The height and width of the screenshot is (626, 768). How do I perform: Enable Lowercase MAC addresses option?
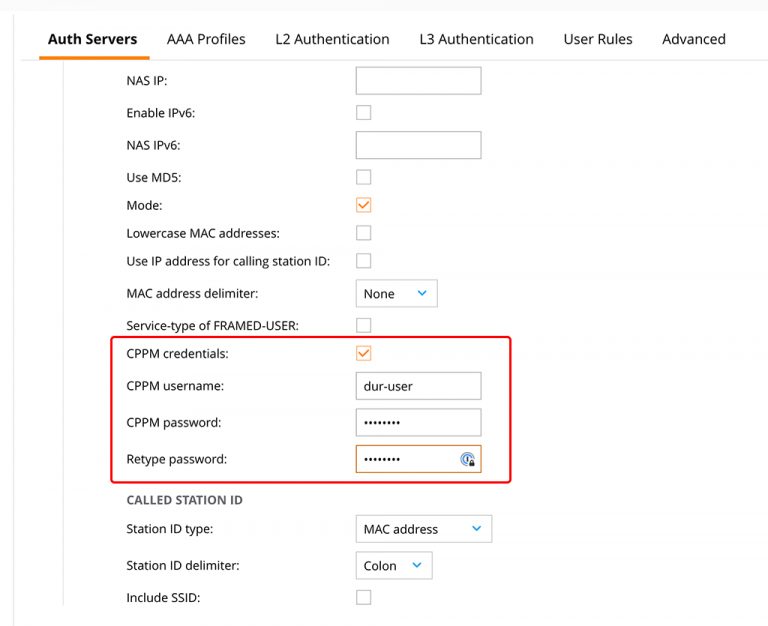point(363,233)
